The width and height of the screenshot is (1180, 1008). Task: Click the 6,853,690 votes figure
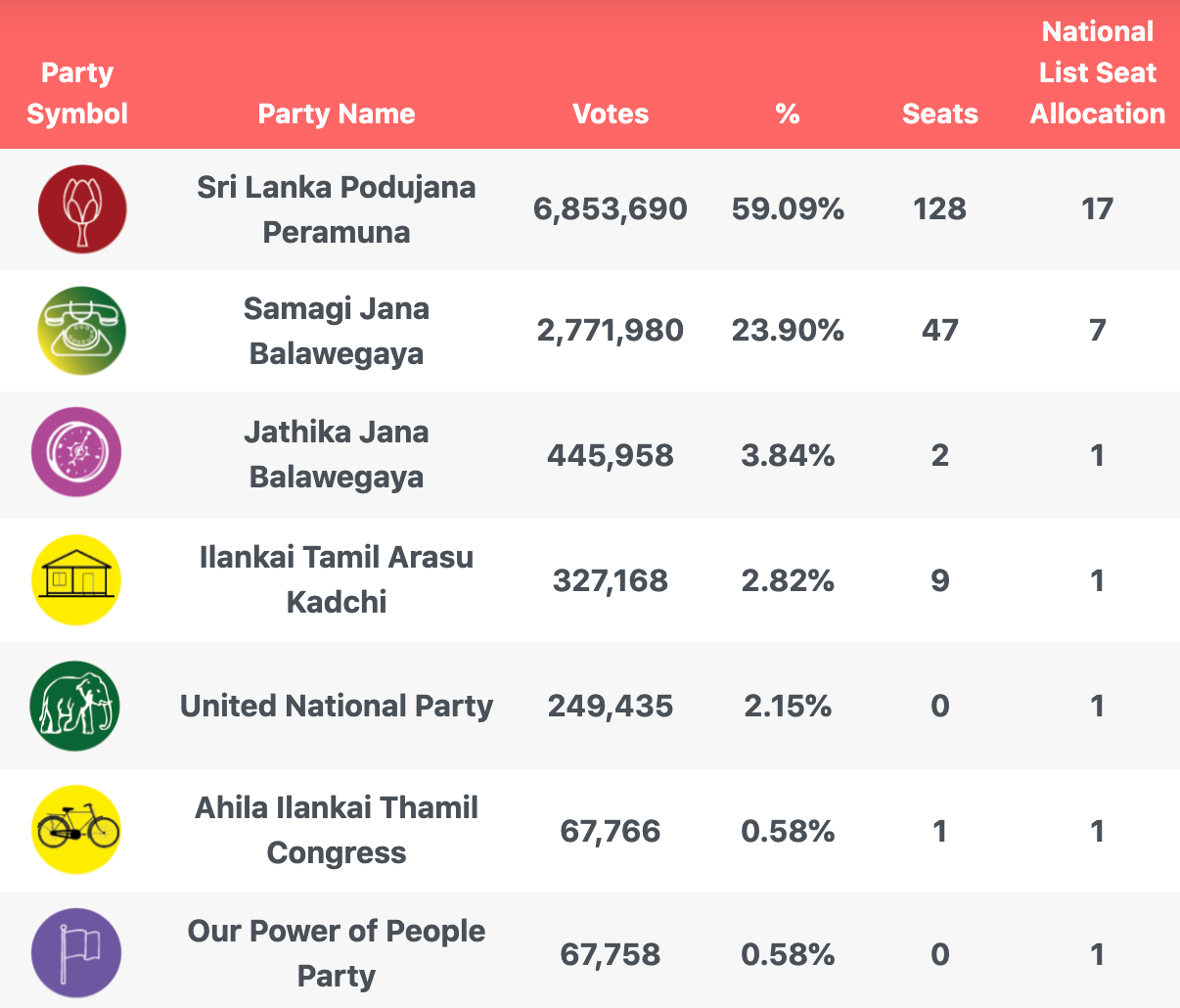pos(611,209)
